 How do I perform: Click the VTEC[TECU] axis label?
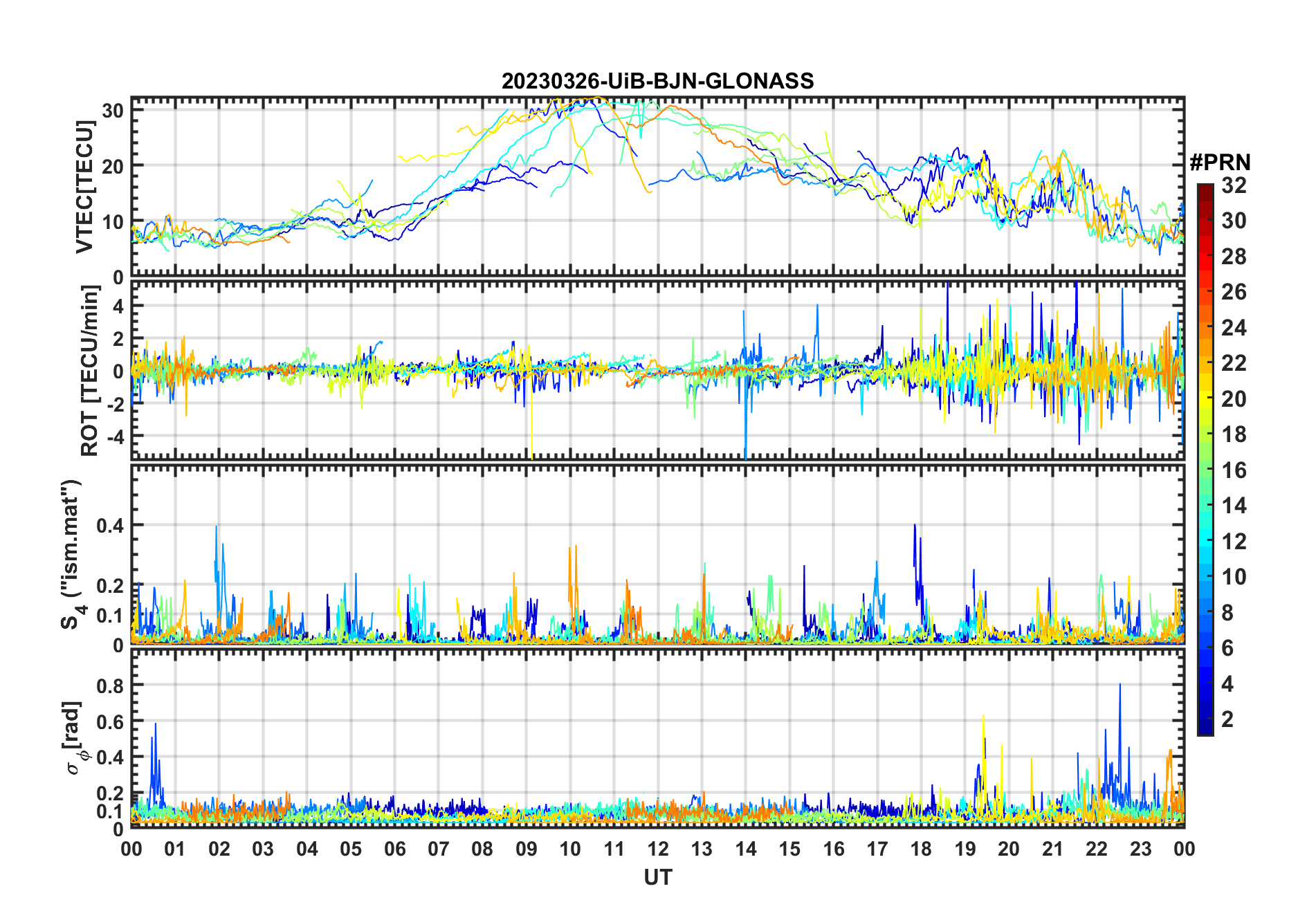(84, 187)
